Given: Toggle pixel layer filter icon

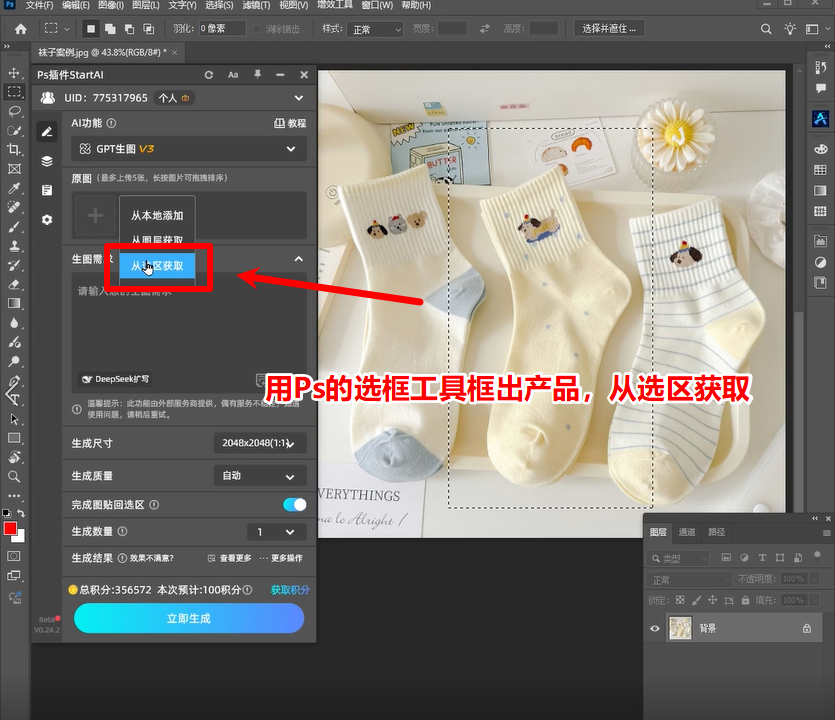Looking at the screenshot, I should 726,558.
